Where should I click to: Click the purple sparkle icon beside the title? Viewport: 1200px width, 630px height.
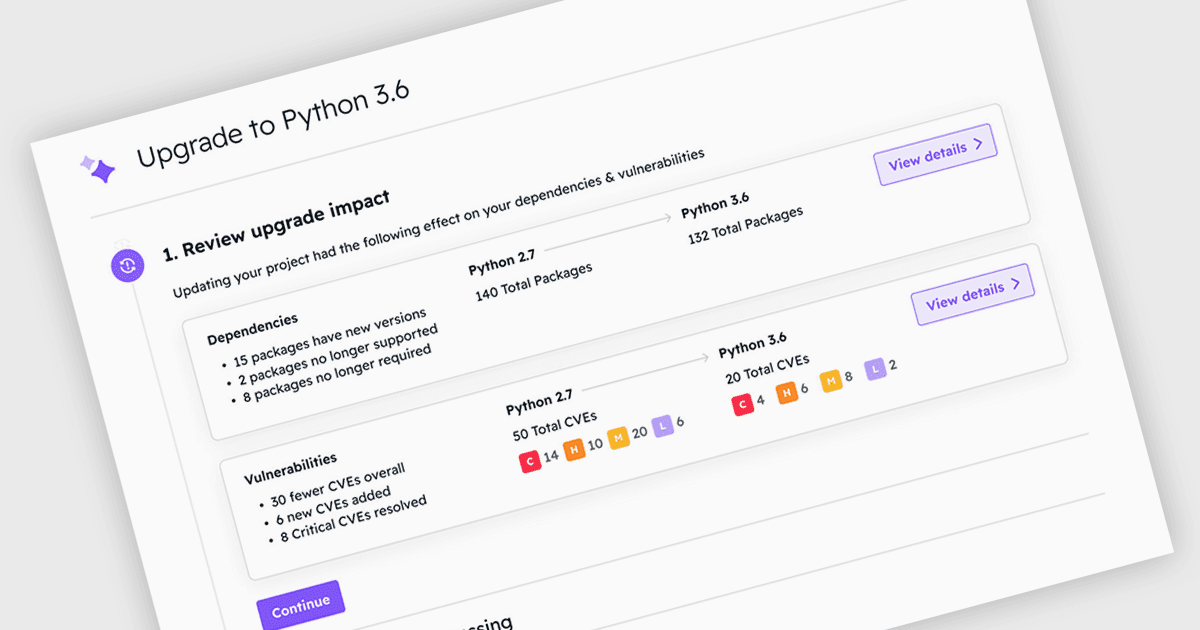pyautogui.click(x=98, y=167)
